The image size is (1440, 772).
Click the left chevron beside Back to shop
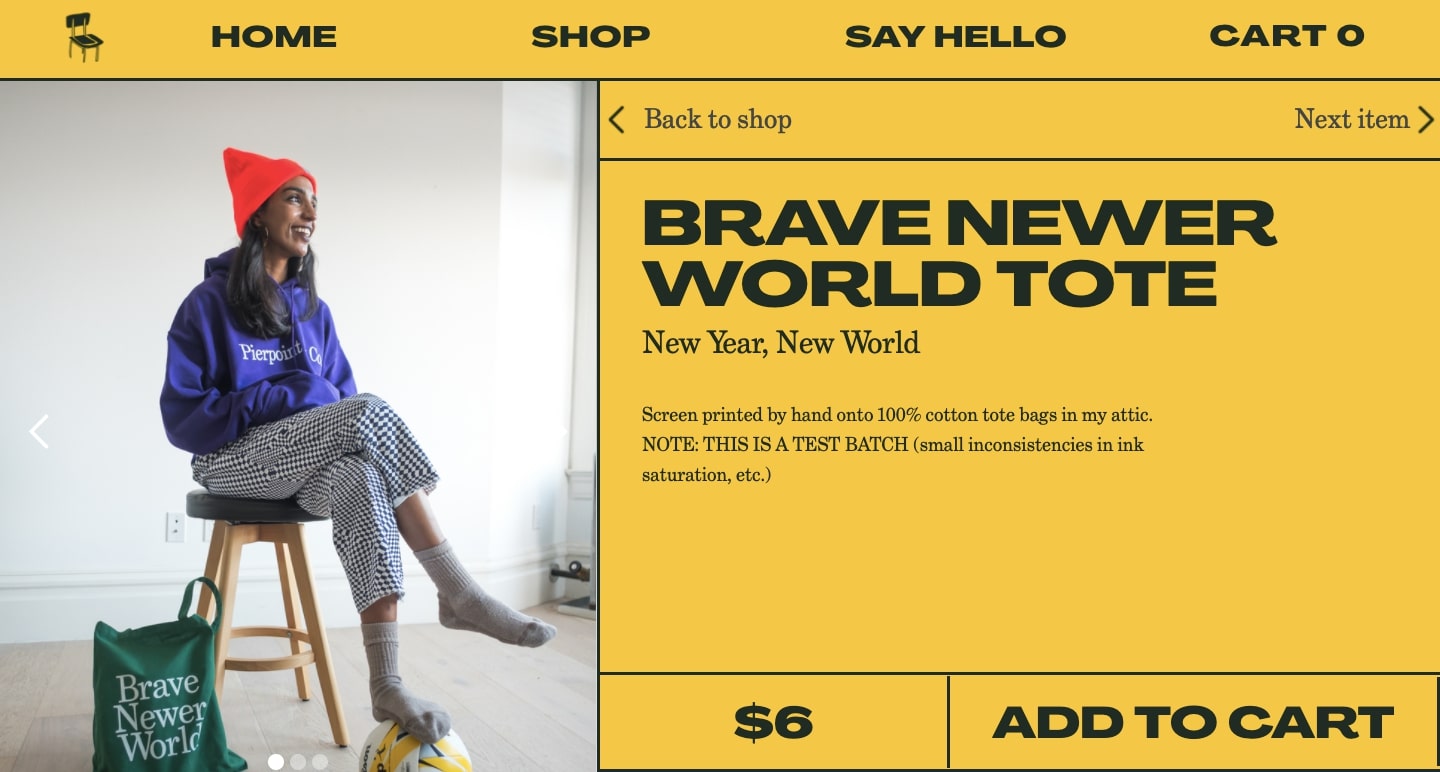[617, 120]
